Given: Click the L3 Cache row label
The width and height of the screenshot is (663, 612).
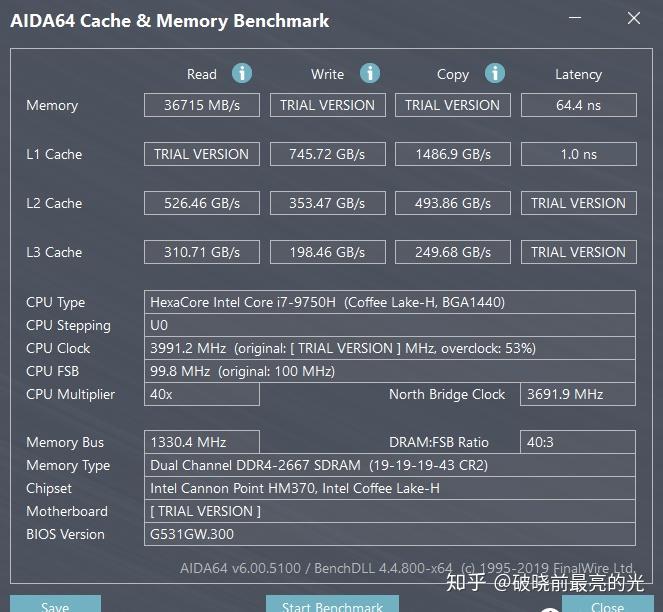Looking at the screenshot, I should click(54, 252).
